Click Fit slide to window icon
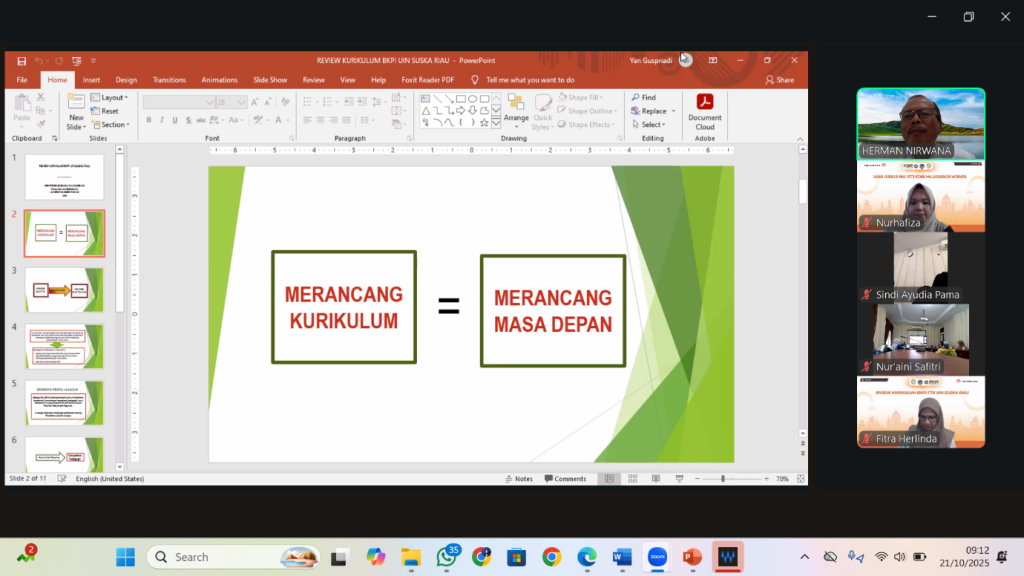This screenshot has height=576, width=1024. click(799, 479)
